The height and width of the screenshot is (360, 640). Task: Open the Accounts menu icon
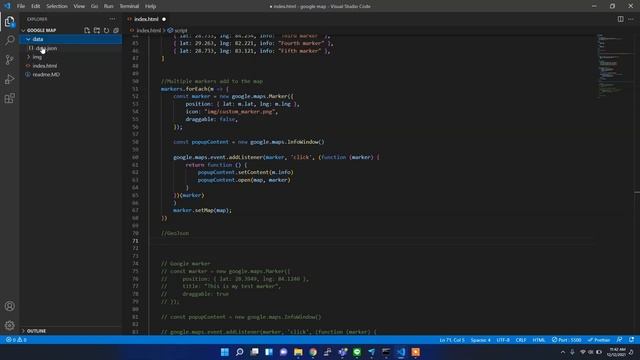coord(9,306)
